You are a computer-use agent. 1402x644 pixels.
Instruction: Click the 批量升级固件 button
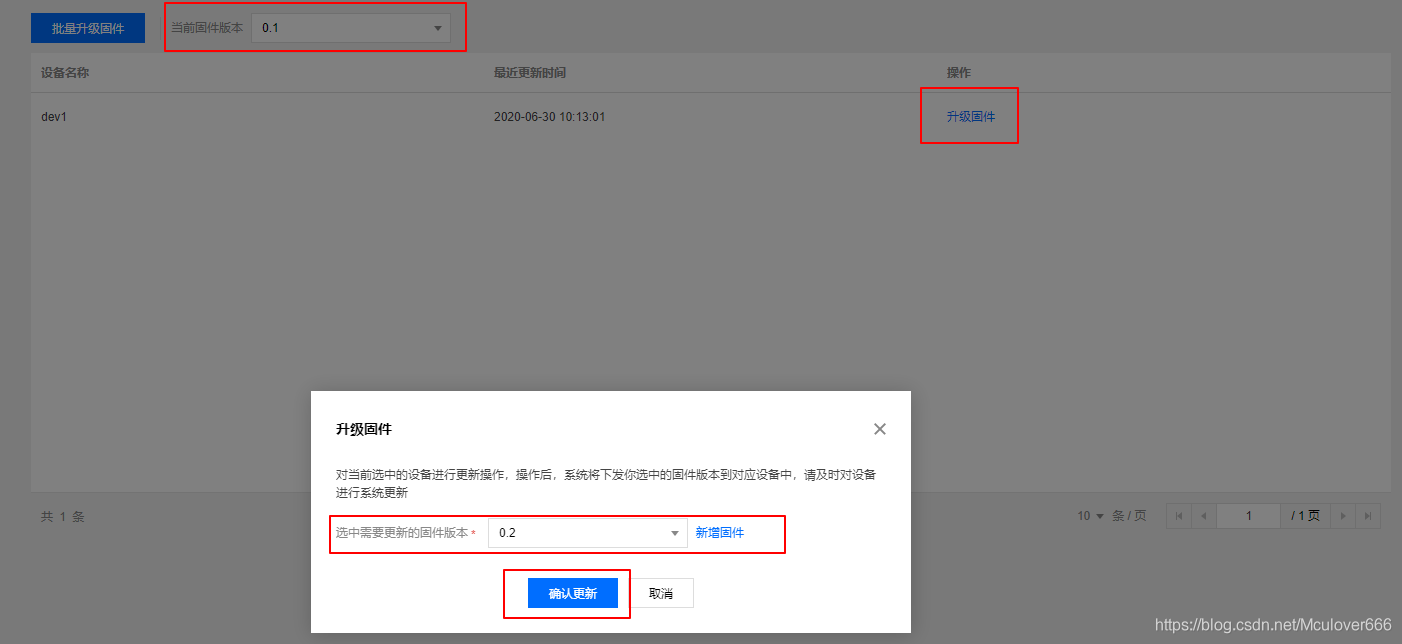[87, 27]
